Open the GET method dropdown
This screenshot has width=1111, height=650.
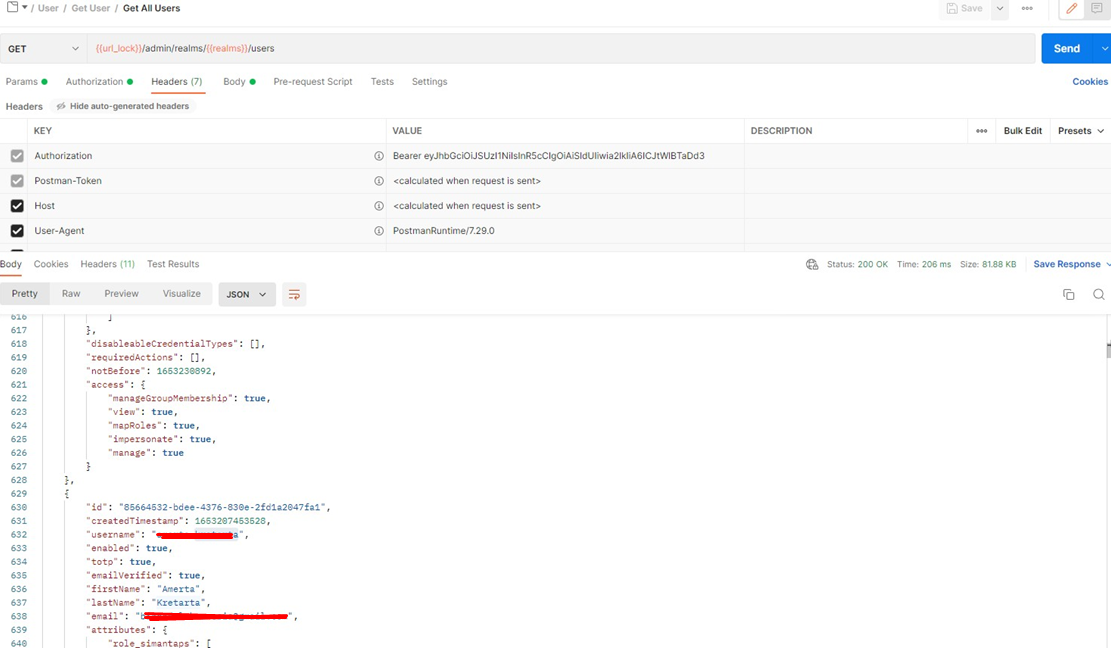tap(43, 48)
